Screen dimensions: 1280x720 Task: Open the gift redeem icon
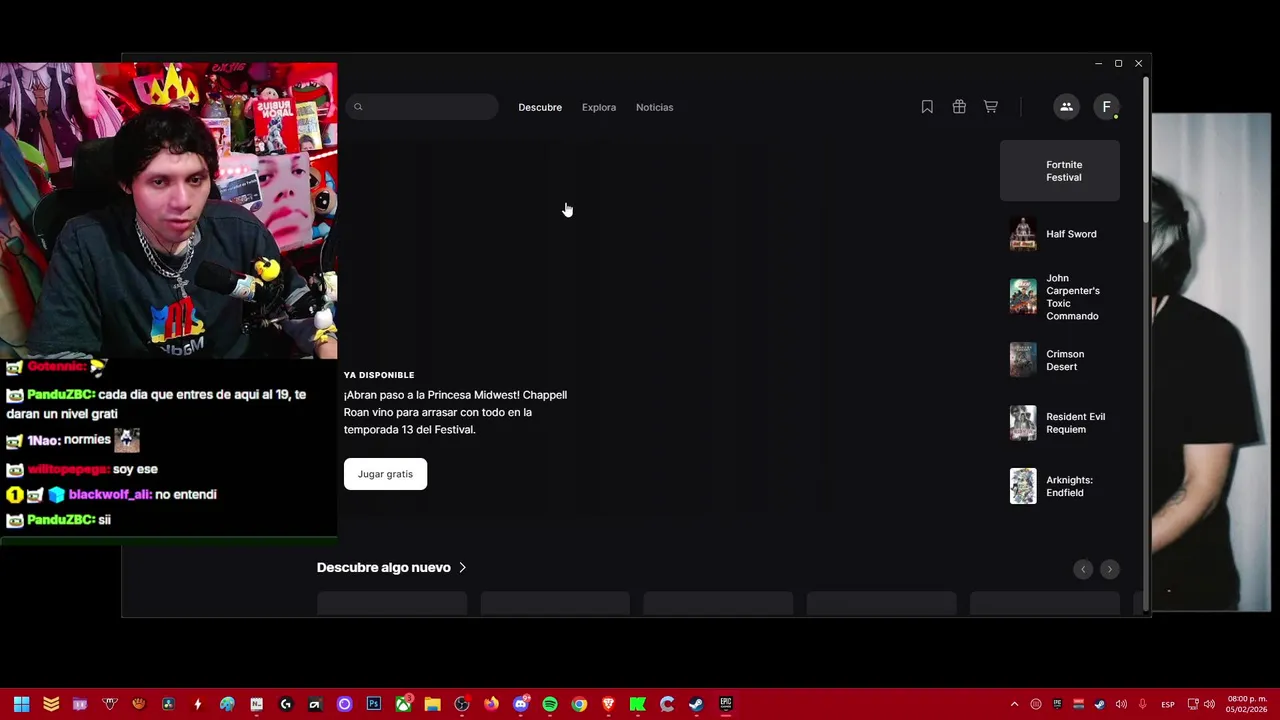tap(959, 107)
